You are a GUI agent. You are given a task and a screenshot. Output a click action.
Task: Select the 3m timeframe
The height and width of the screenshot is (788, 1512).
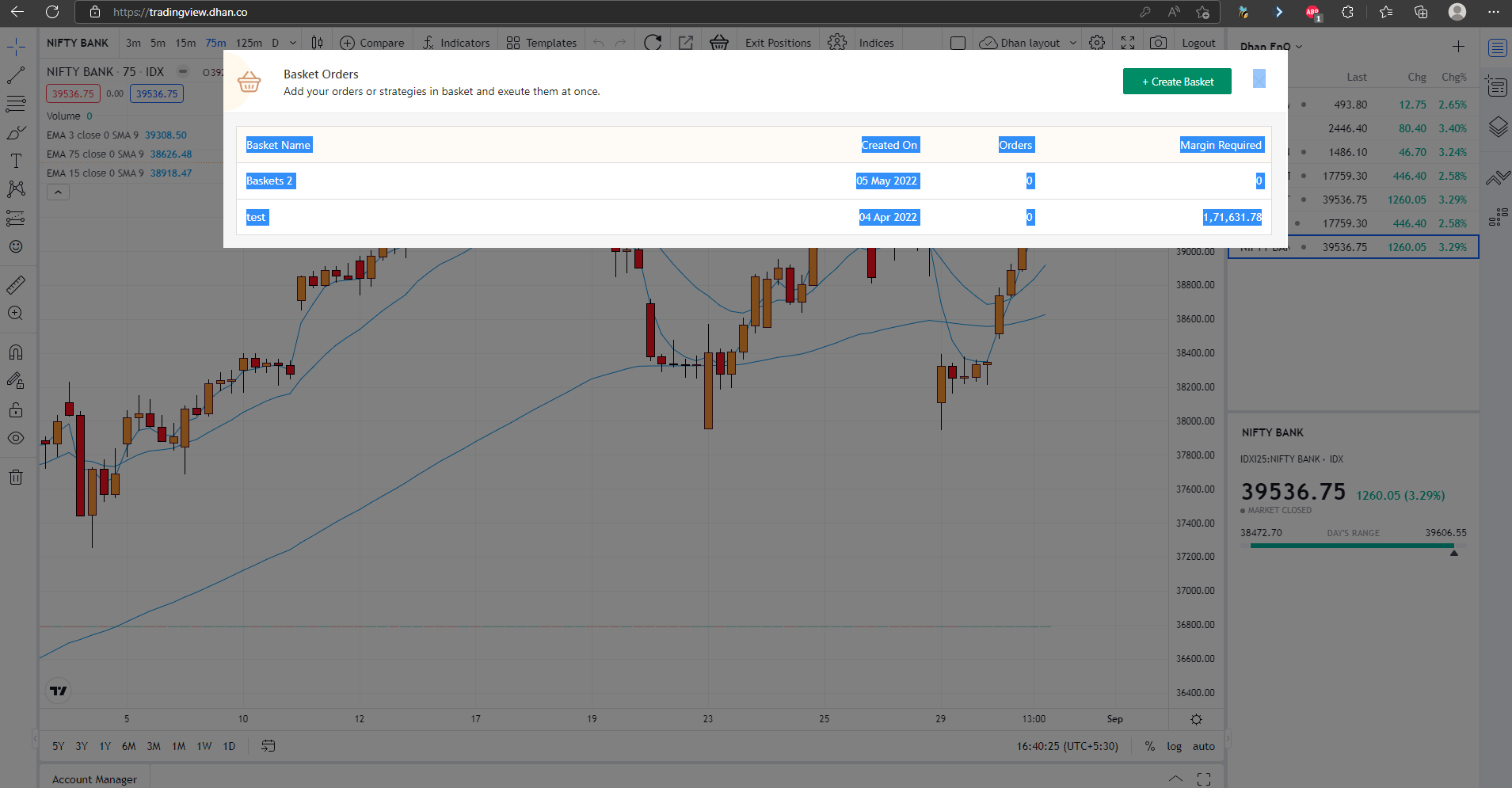click(x=133, y=43)
